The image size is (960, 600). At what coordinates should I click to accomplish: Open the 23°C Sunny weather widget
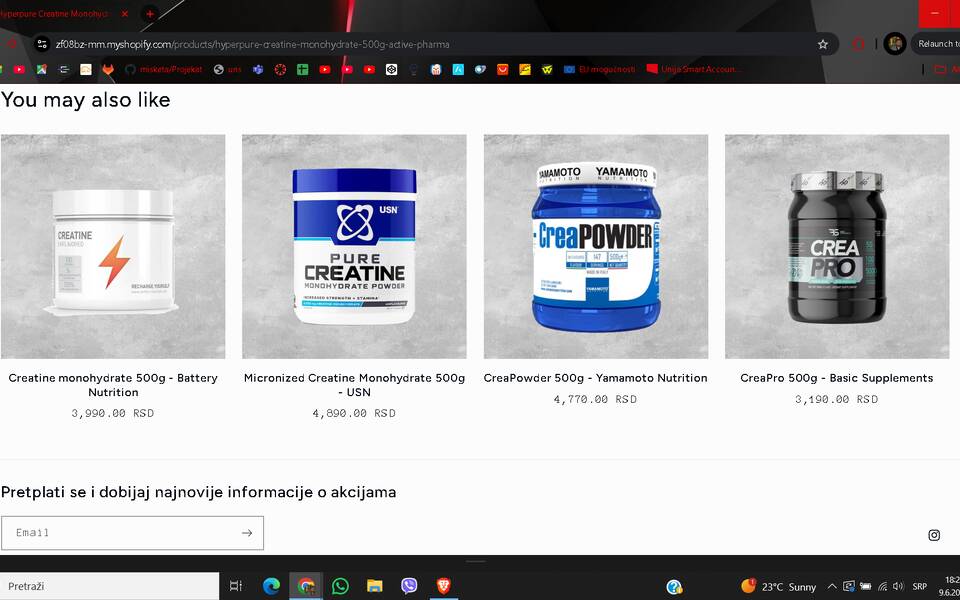[778, 587]
